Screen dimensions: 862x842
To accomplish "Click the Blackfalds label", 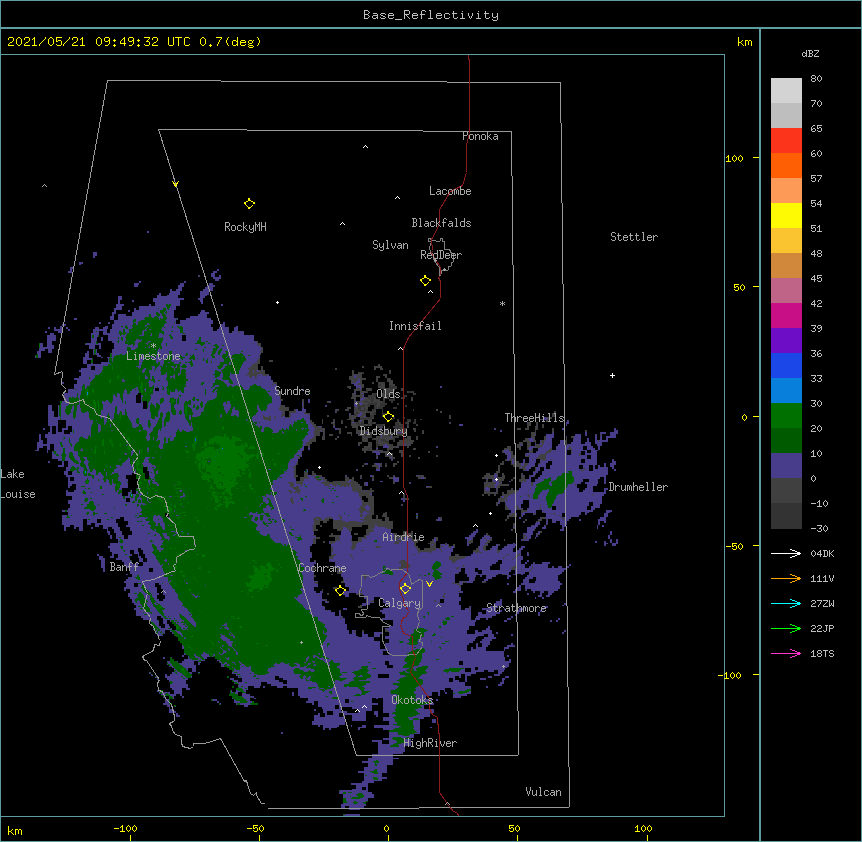I will (441, 223).
